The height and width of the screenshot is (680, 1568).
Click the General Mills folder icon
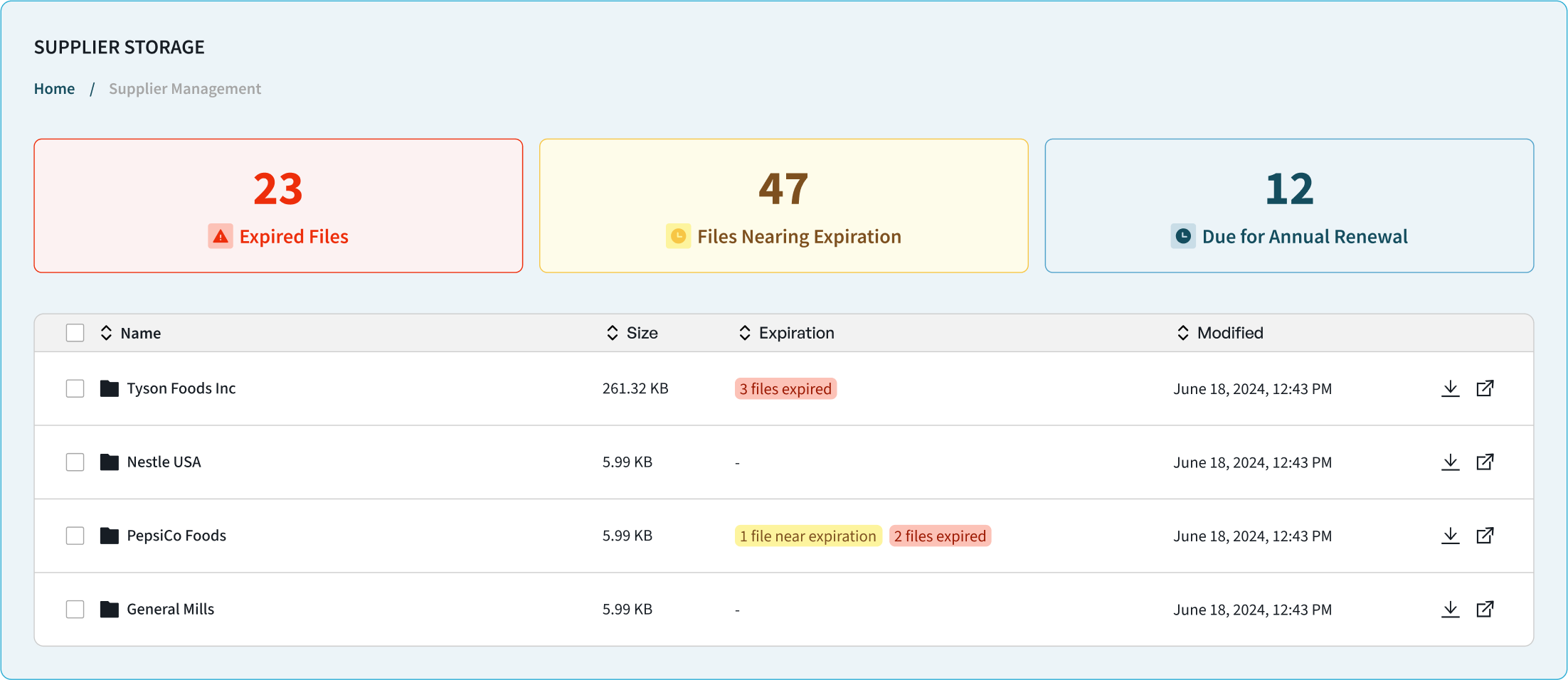(x=109, y=610)
